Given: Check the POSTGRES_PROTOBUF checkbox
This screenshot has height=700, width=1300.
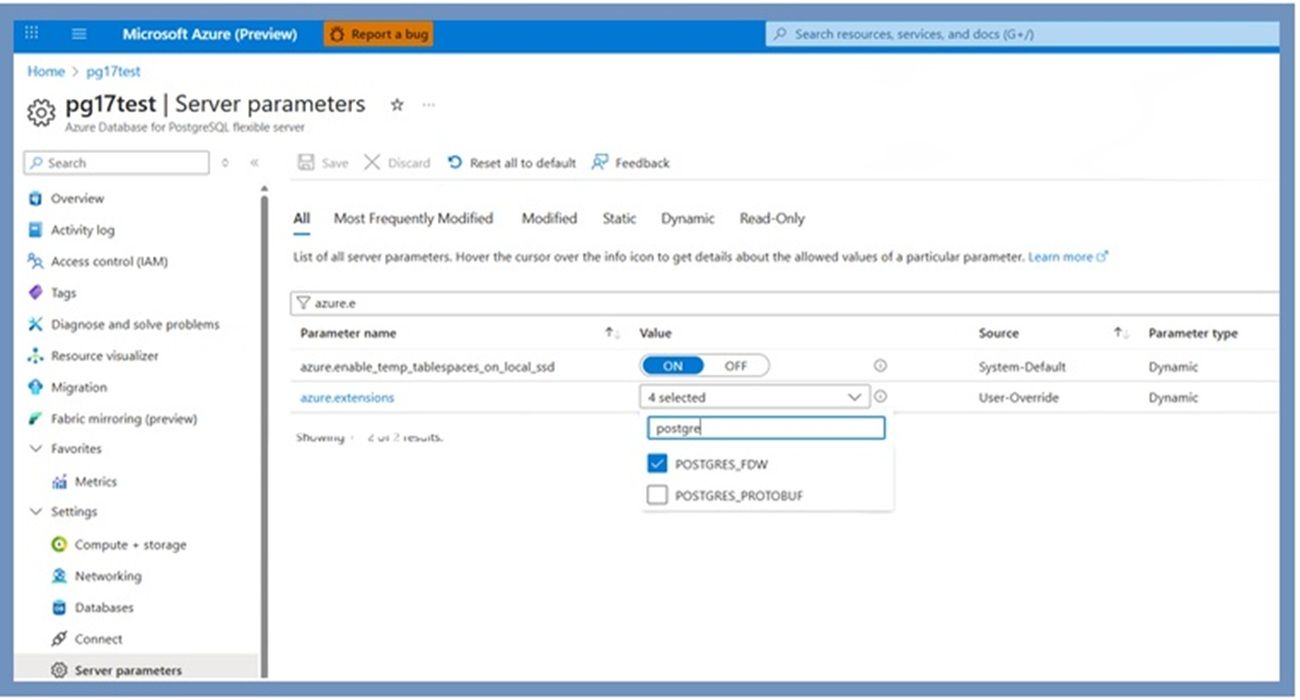Looking at the screenshot, I should [657, 495].
